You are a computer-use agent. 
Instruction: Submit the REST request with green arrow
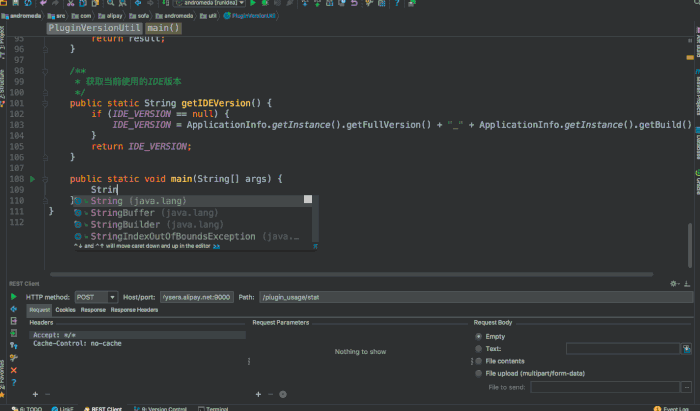12,297
